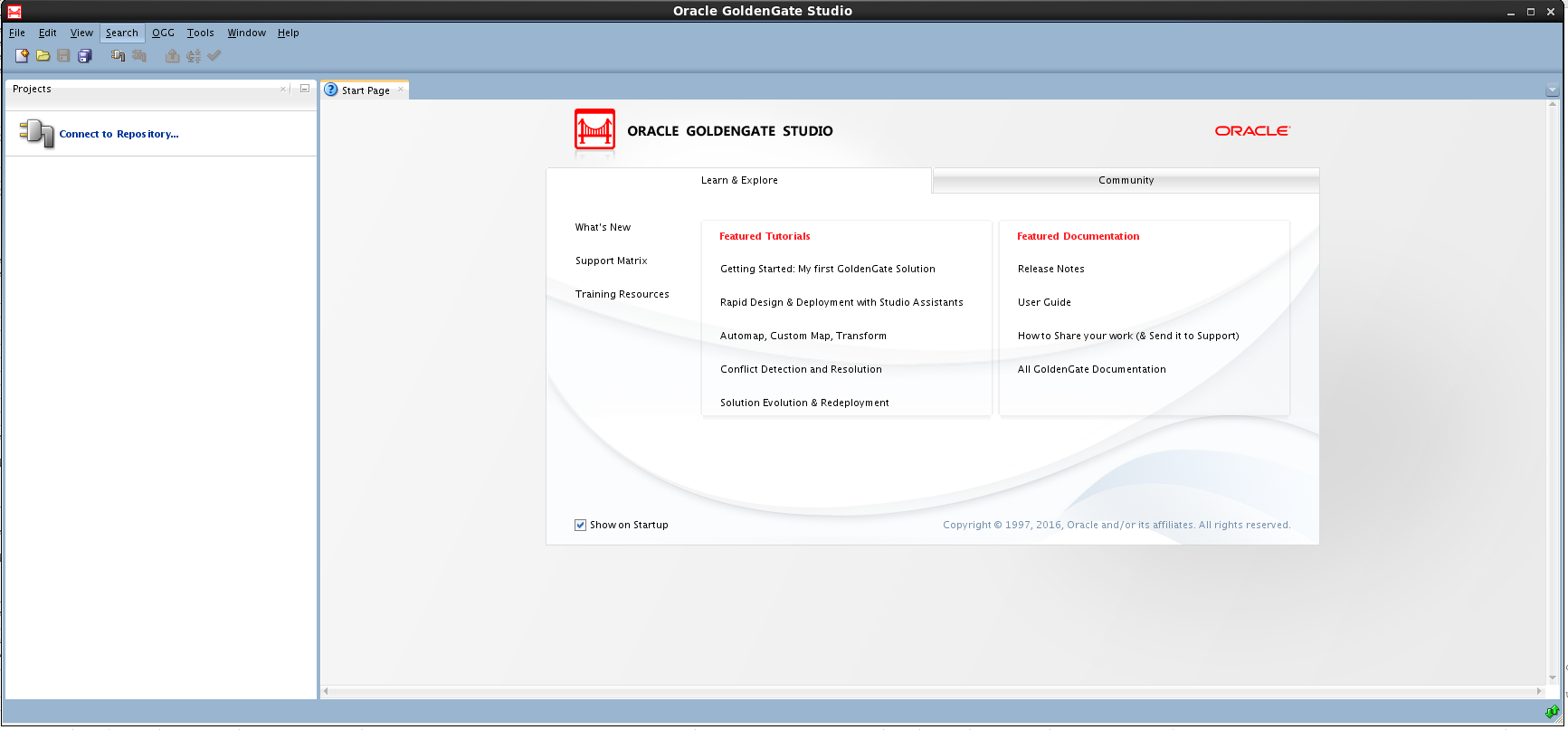Open the OGG menu

click(x=163, y=33)
